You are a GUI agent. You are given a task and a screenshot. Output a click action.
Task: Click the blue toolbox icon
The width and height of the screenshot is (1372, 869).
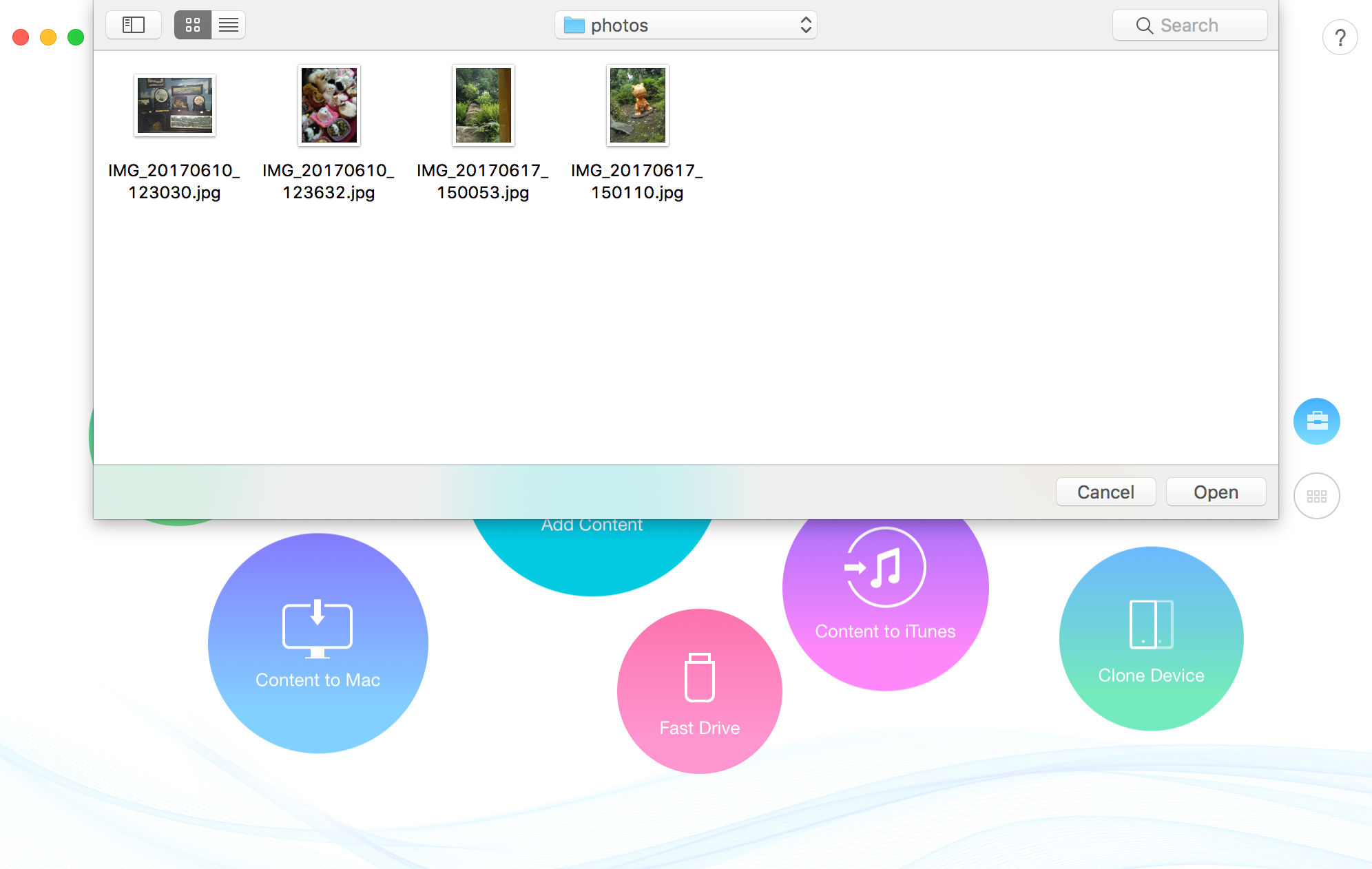pos(1317,421)
